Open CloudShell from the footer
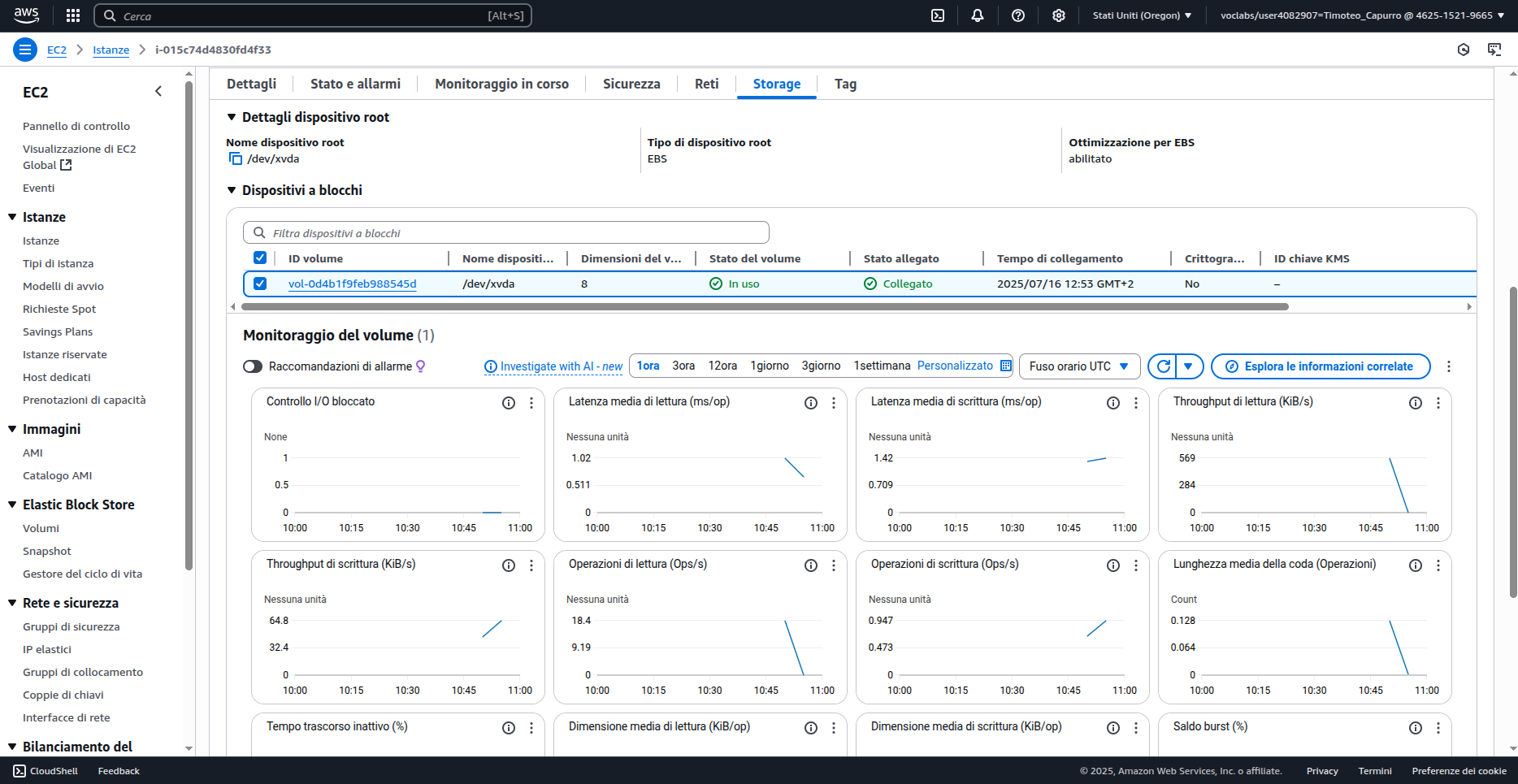Screen dimensions: 1518x784 (x=46, y=771)
